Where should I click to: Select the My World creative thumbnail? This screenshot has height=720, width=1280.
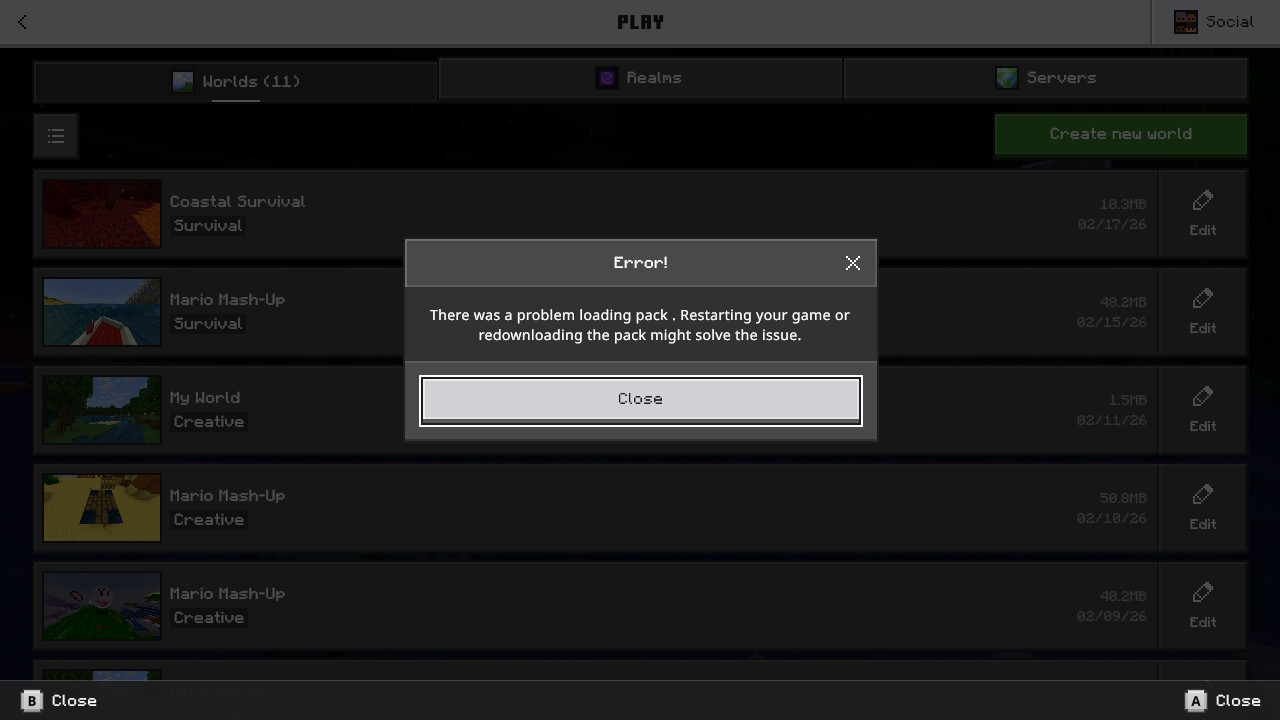102,410
